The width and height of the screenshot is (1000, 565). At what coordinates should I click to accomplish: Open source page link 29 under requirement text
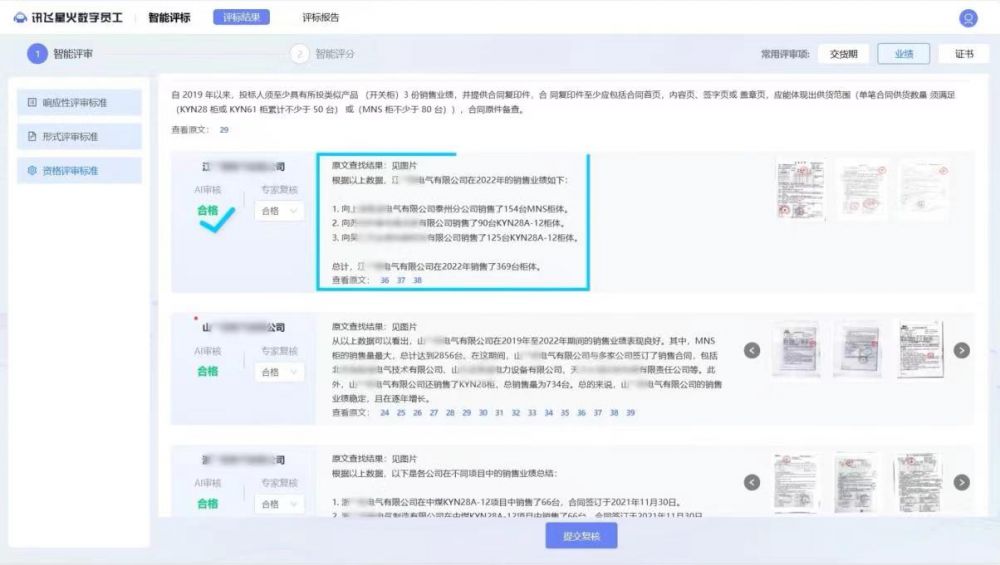coord(224,130)
